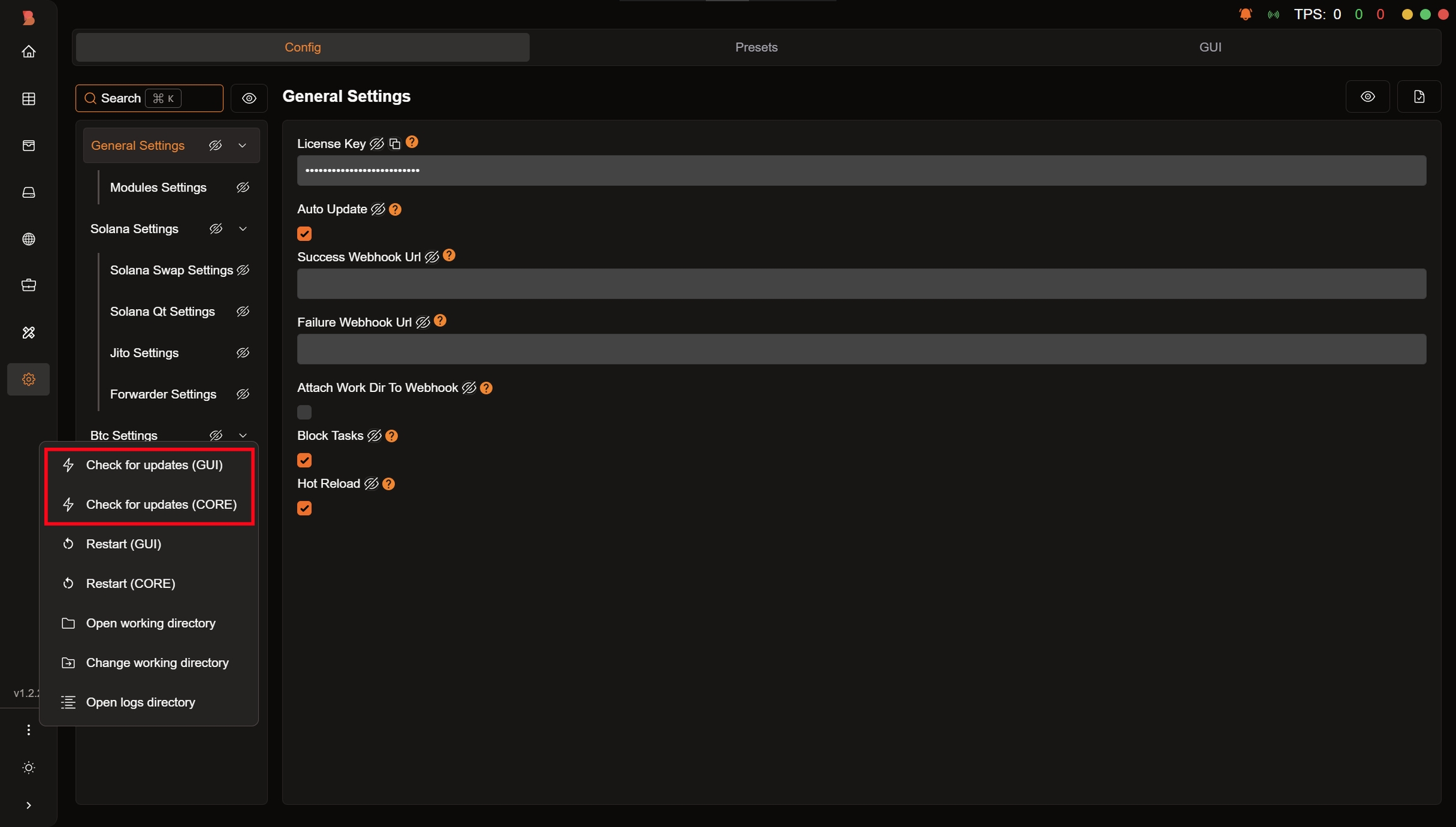
Task: Click the Success Webhook Url input field
Action: (861, 284)
